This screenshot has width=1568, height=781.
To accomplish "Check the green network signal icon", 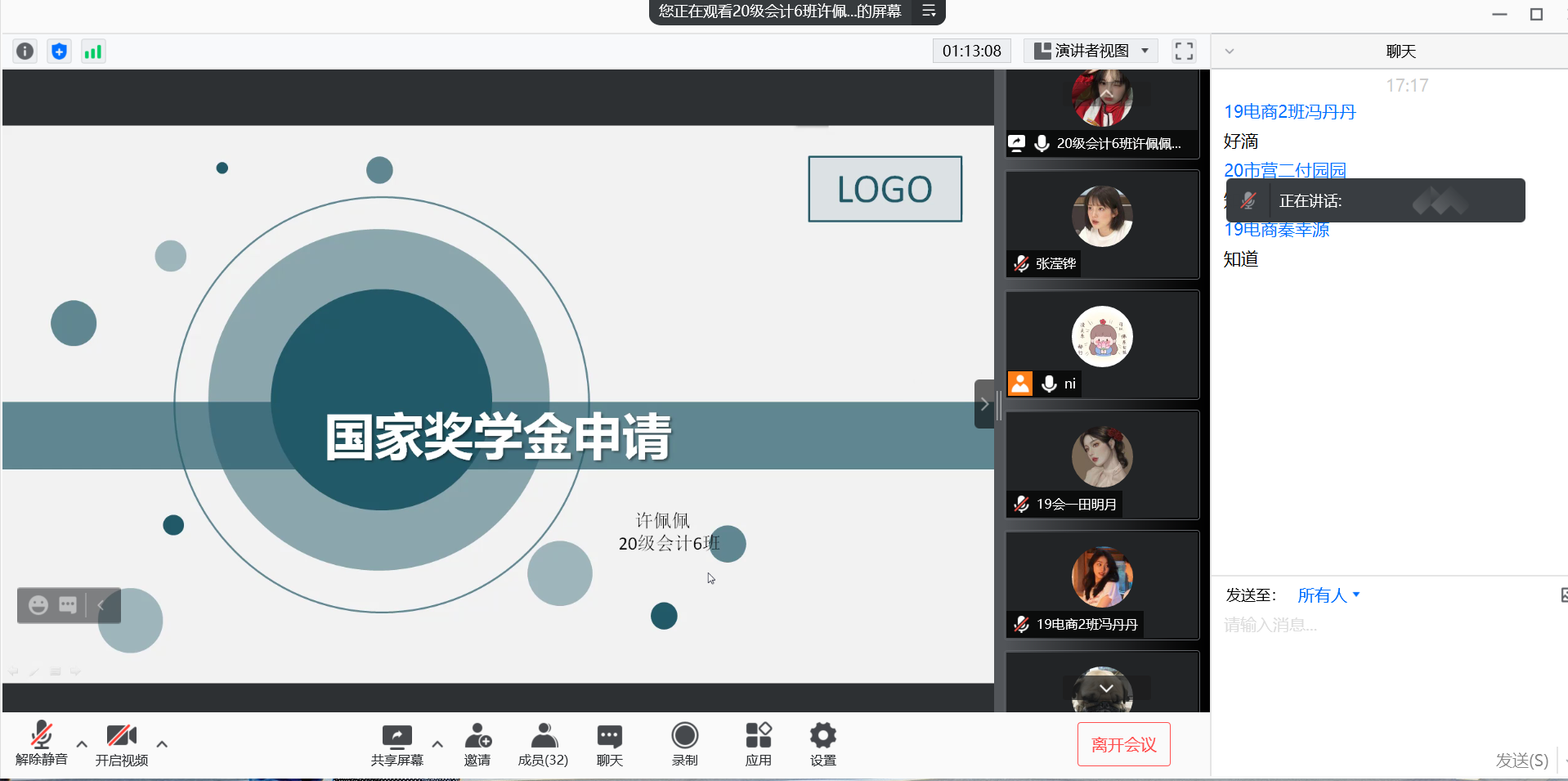I will (93, 52).
